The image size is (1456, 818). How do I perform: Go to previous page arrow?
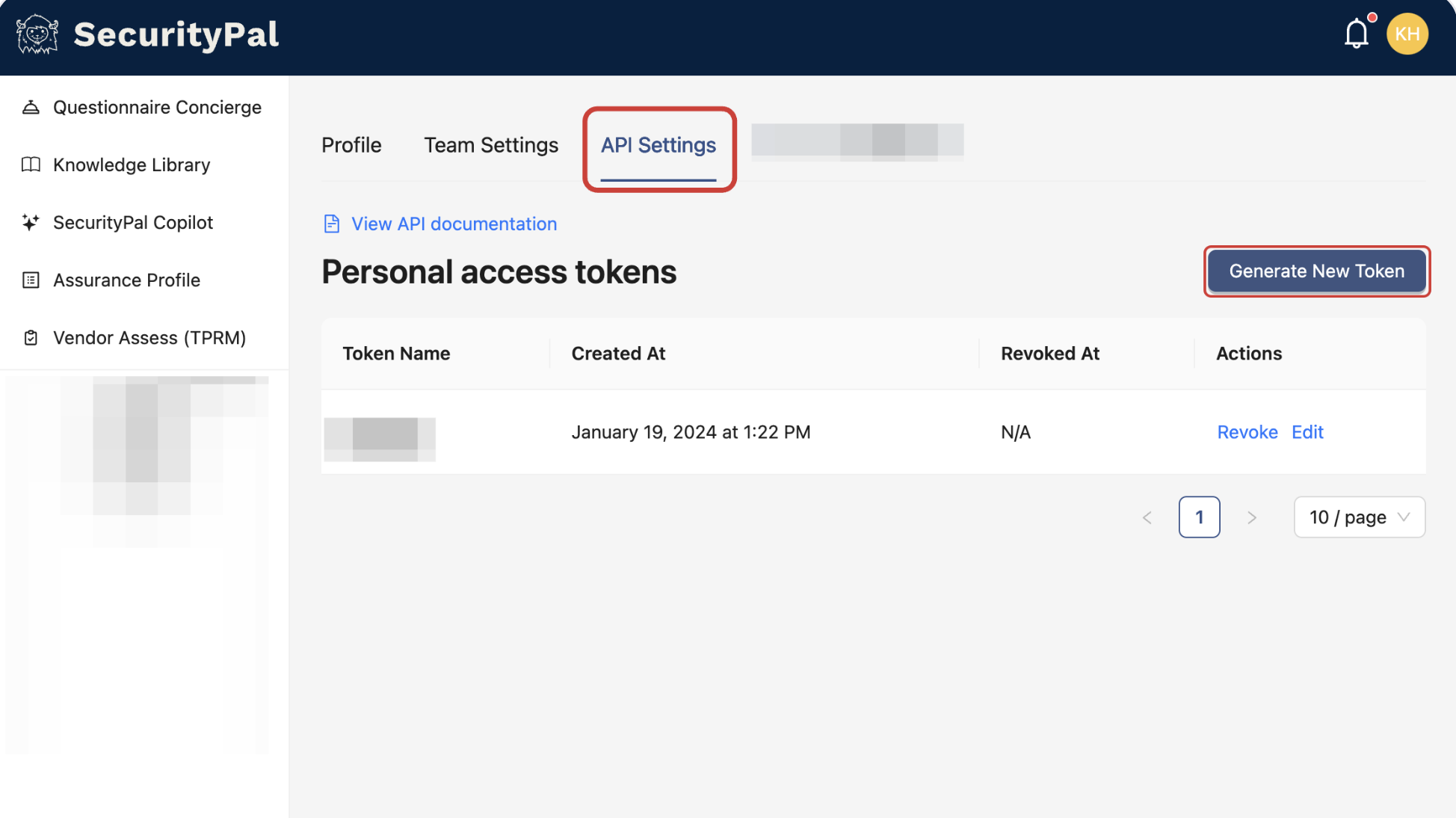click(x=1147, y=517)
